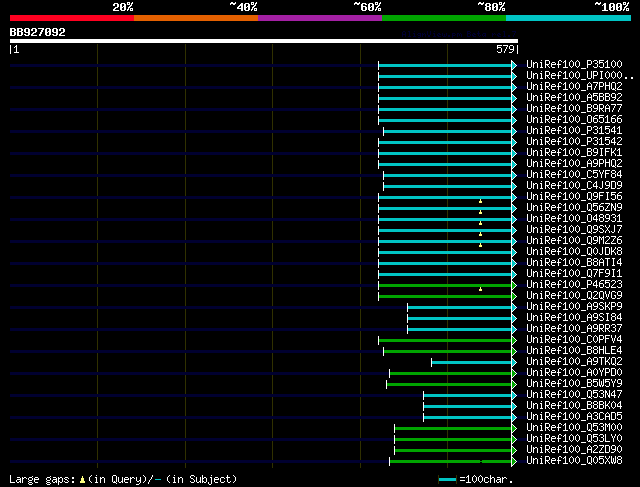Open UniRef100_B8ATI4 entry
640x487 pixels.
coord(574,263)
